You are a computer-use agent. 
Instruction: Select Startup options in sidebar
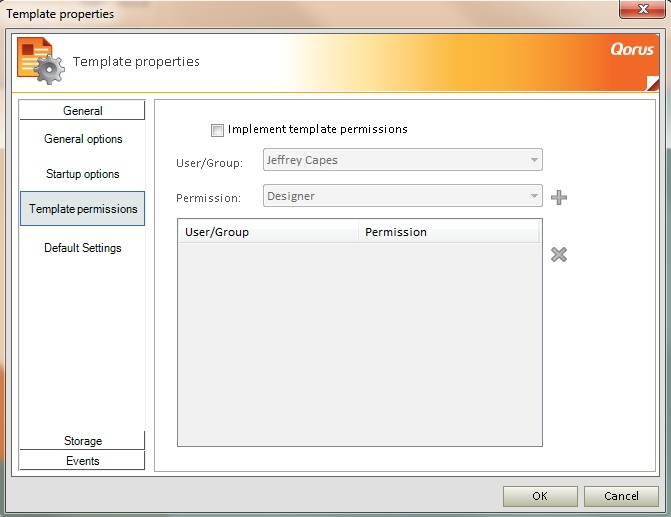(83, 174)
